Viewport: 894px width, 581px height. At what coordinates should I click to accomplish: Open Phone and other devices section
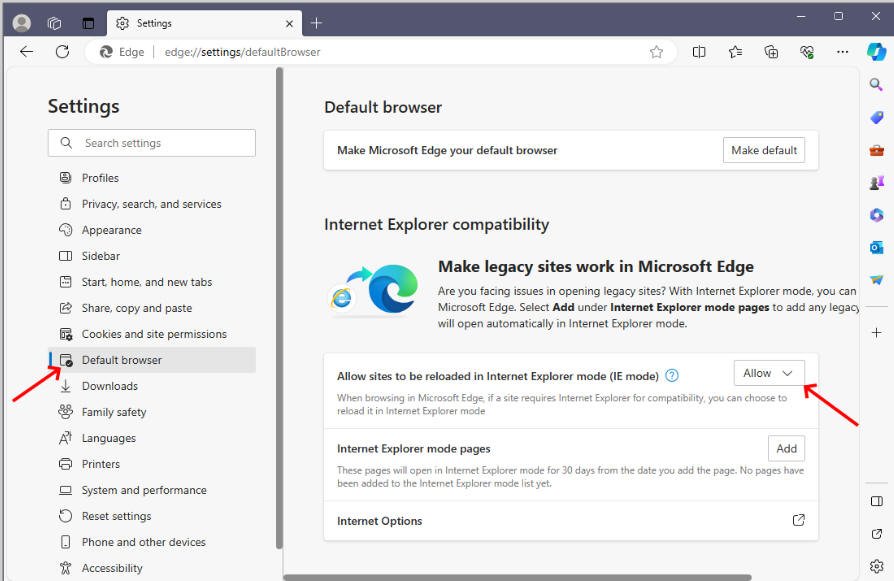pos(152,542)
